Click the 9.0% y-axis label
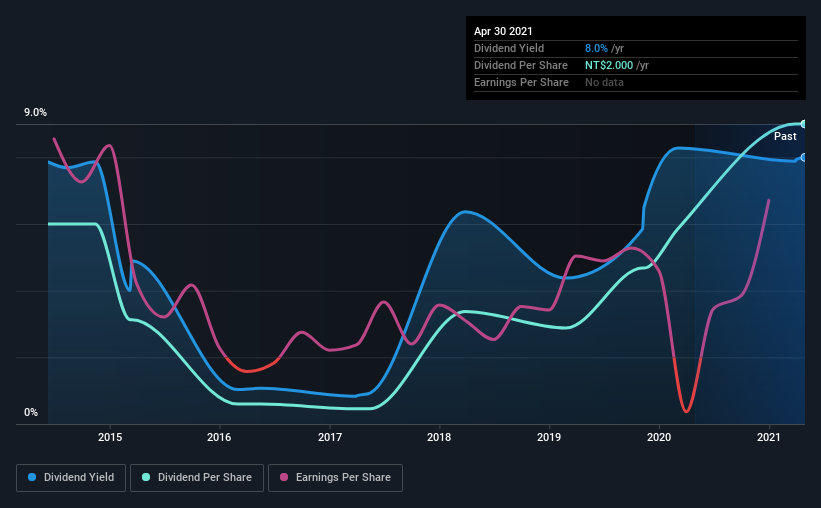The image size is (821, 508). tap(35, 113)
